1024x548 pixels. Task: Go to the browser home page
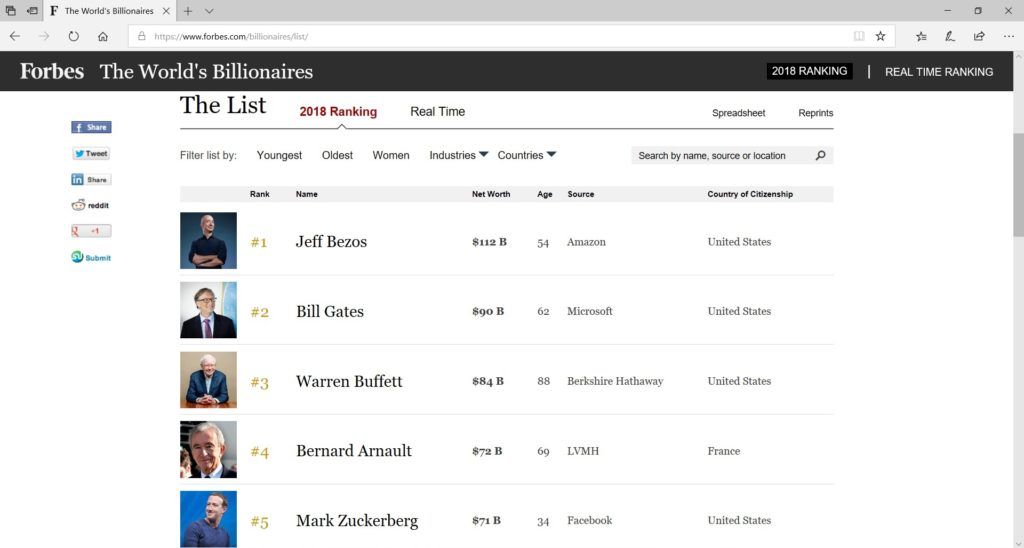[x=103, y=36]
